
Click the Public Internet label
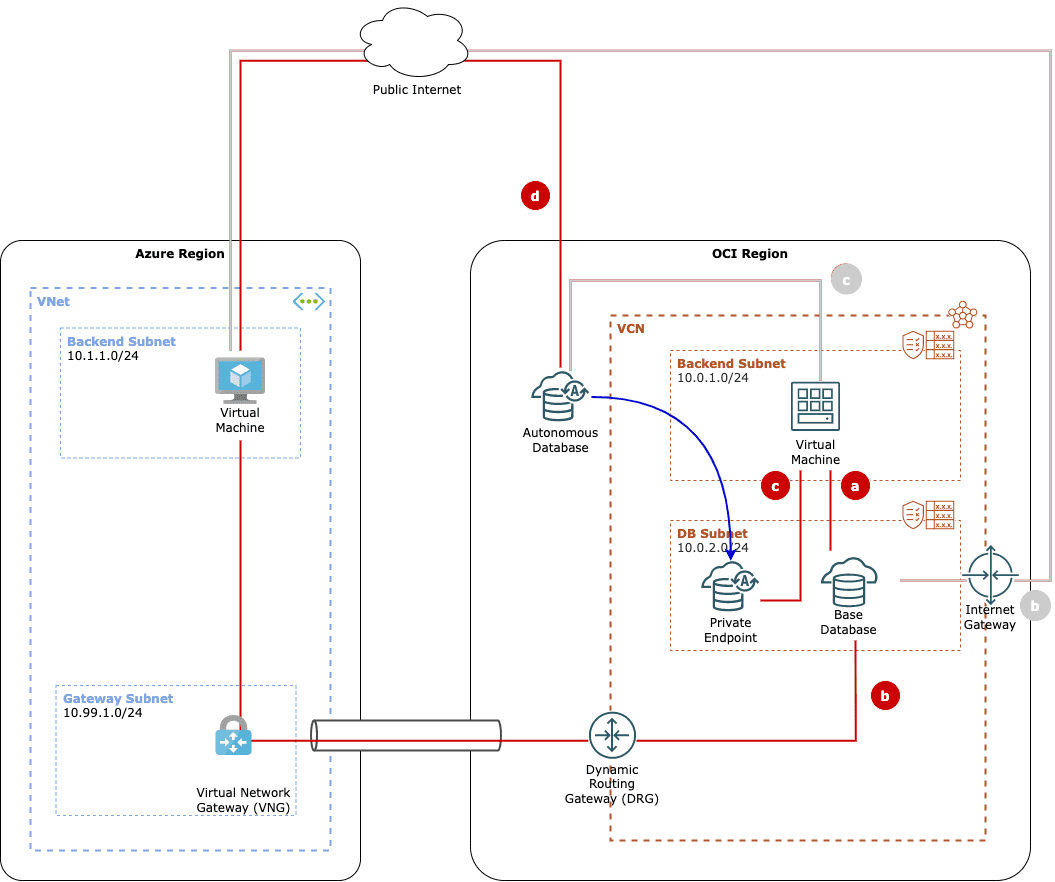417,89
